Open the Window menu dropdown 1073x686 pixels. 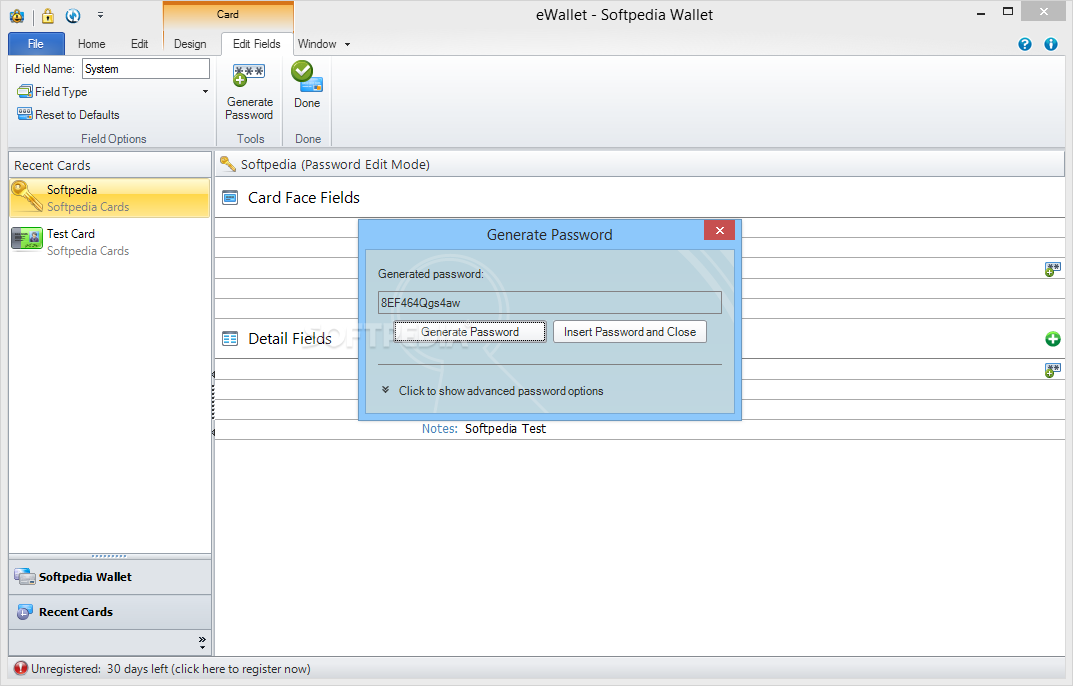tap(324, 44)
